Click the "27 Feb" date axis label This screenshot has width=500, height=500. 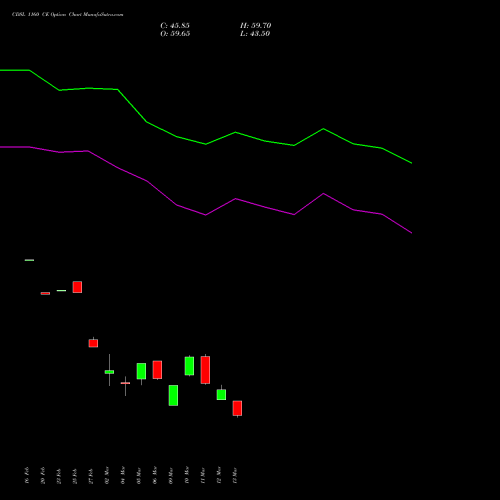point(91,475)
